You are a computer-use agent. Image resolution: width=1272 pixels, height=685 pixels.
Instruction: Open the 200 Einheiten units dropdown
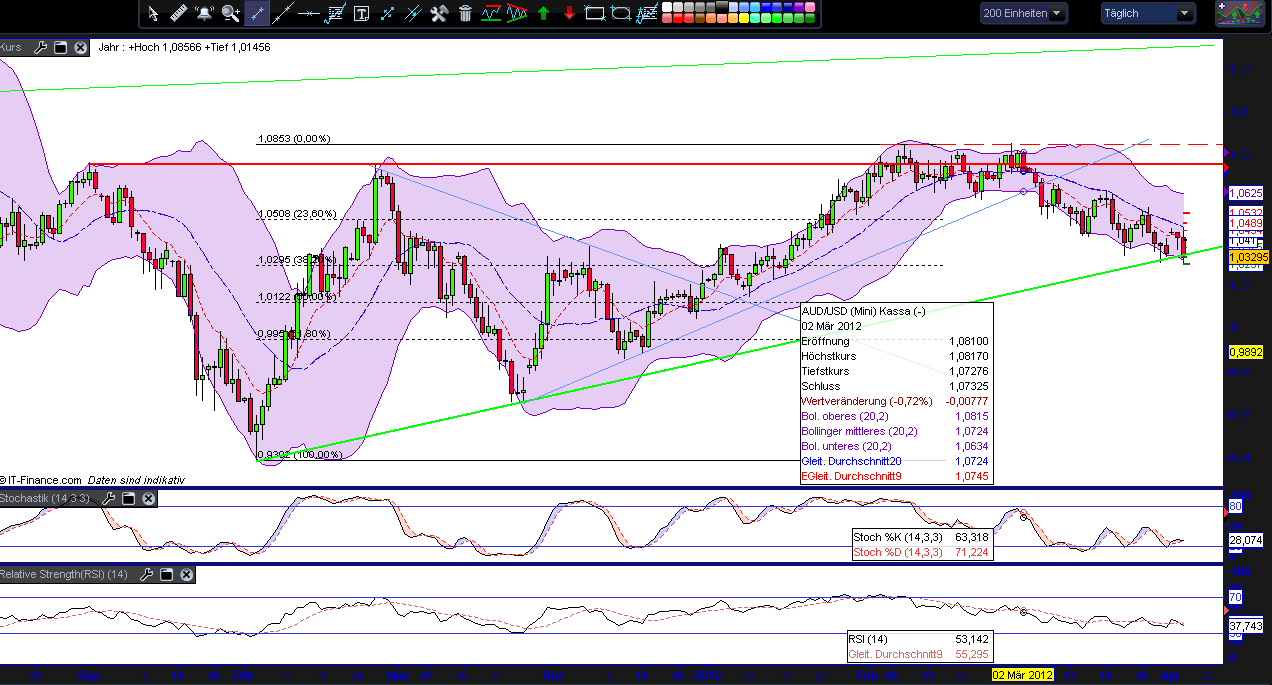[1023, 13]
